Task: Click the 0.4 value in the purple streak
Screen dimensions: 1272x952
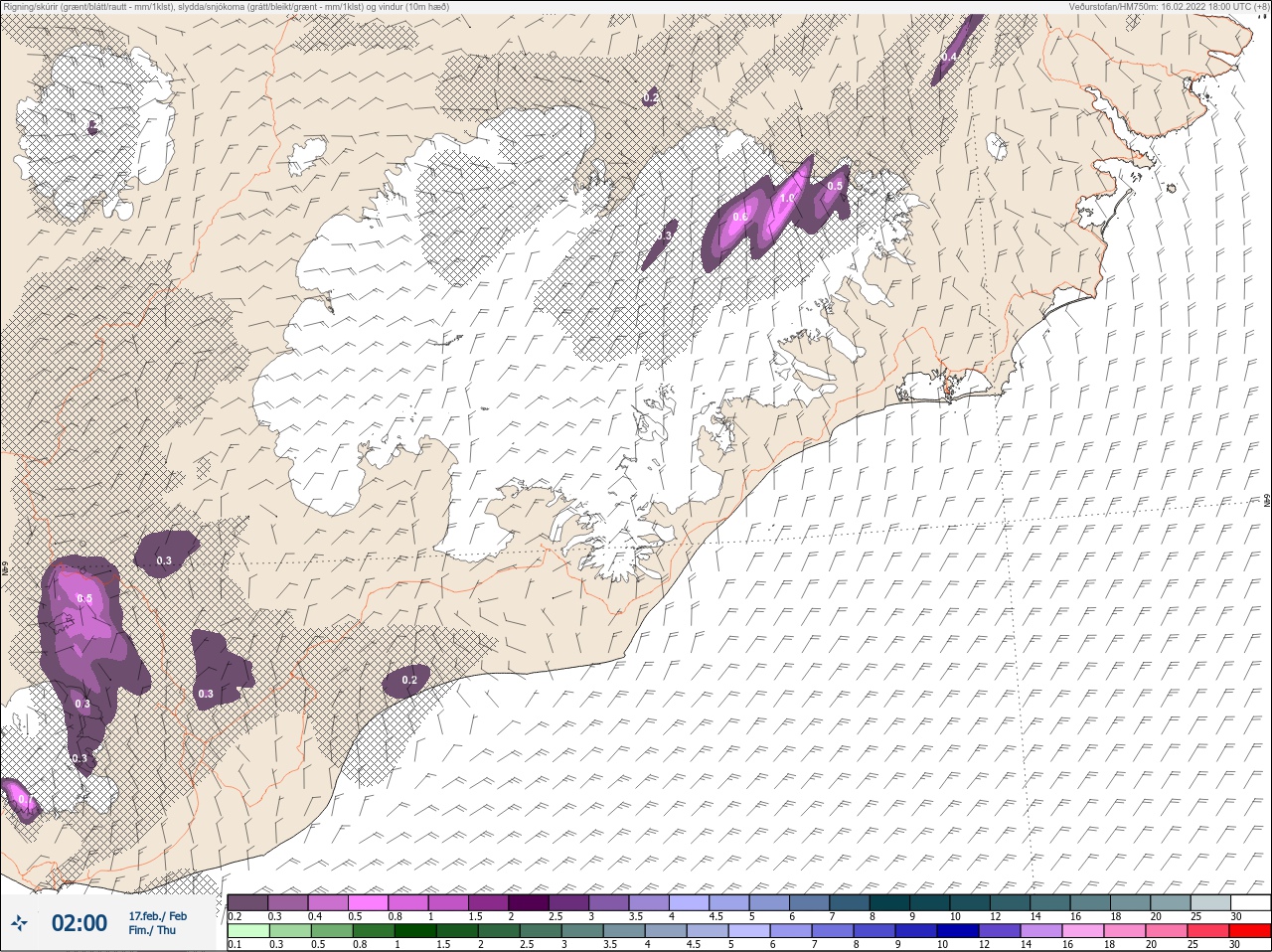Action: tap(948, 58)
